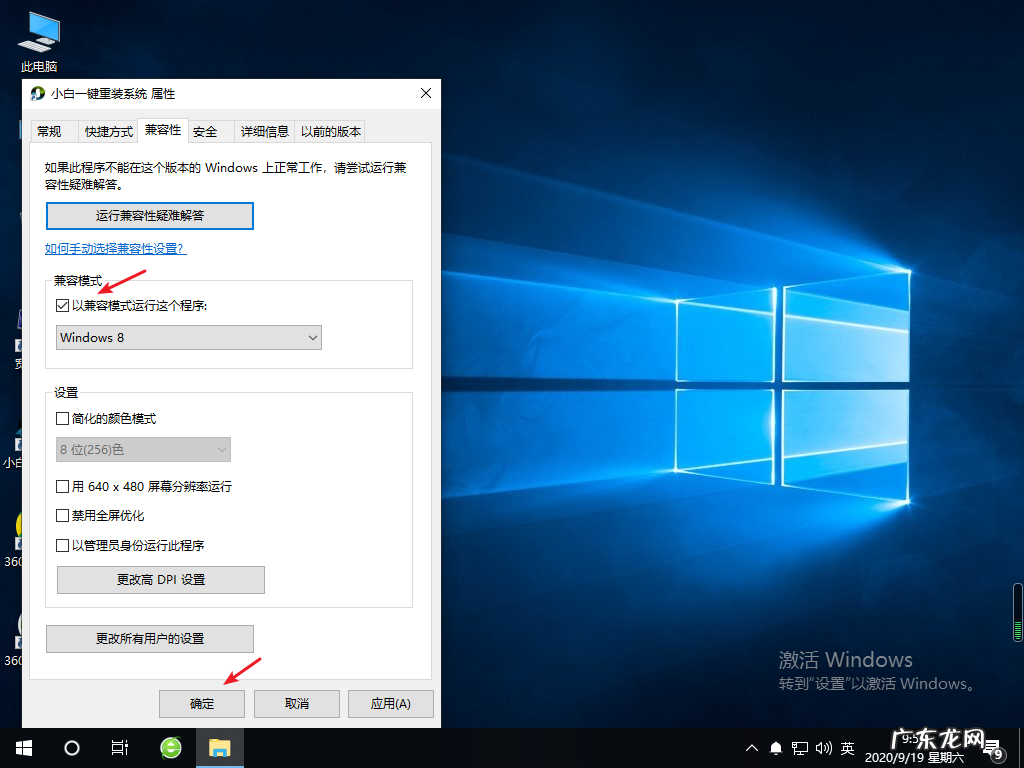Click 运行兼容性疑难解答

point(149,215)
